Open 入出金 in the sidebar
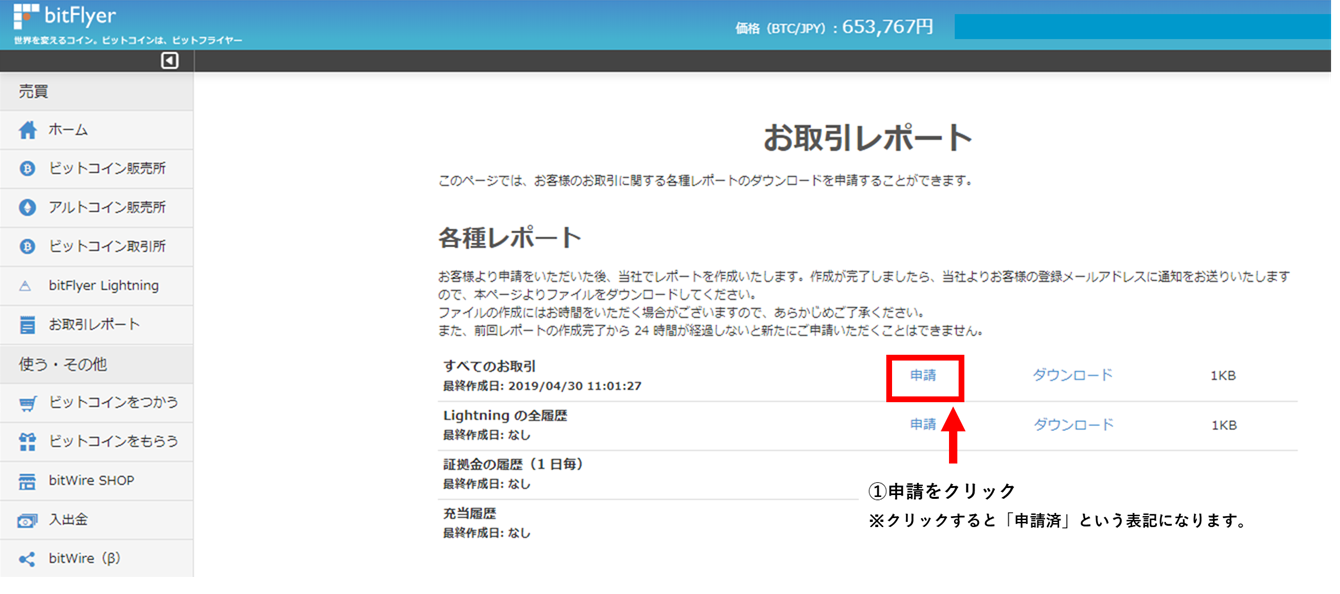Screen dimensions: 1340x594 [96, 520]
